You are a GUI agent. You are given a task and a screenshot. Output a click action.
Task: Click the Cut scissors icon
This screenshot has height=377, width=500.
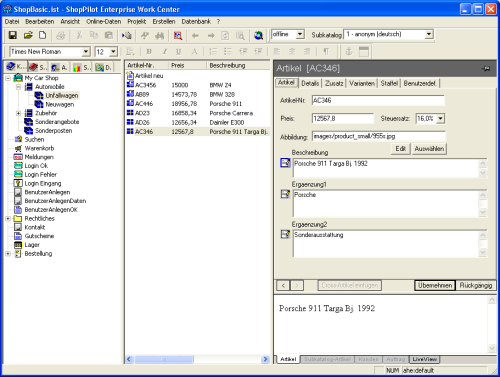point(79,35)
